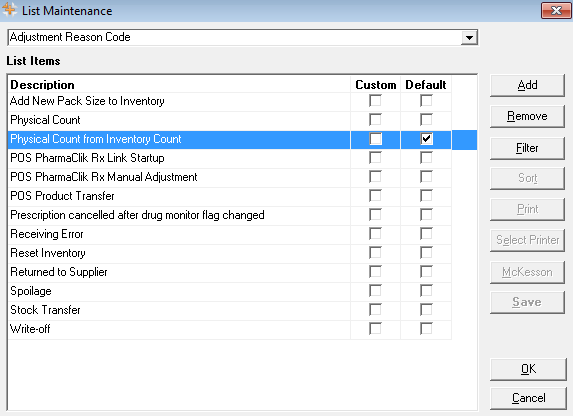573x416 pixels.
Task: Click the Remove button
Action: (x=527, y=116)
